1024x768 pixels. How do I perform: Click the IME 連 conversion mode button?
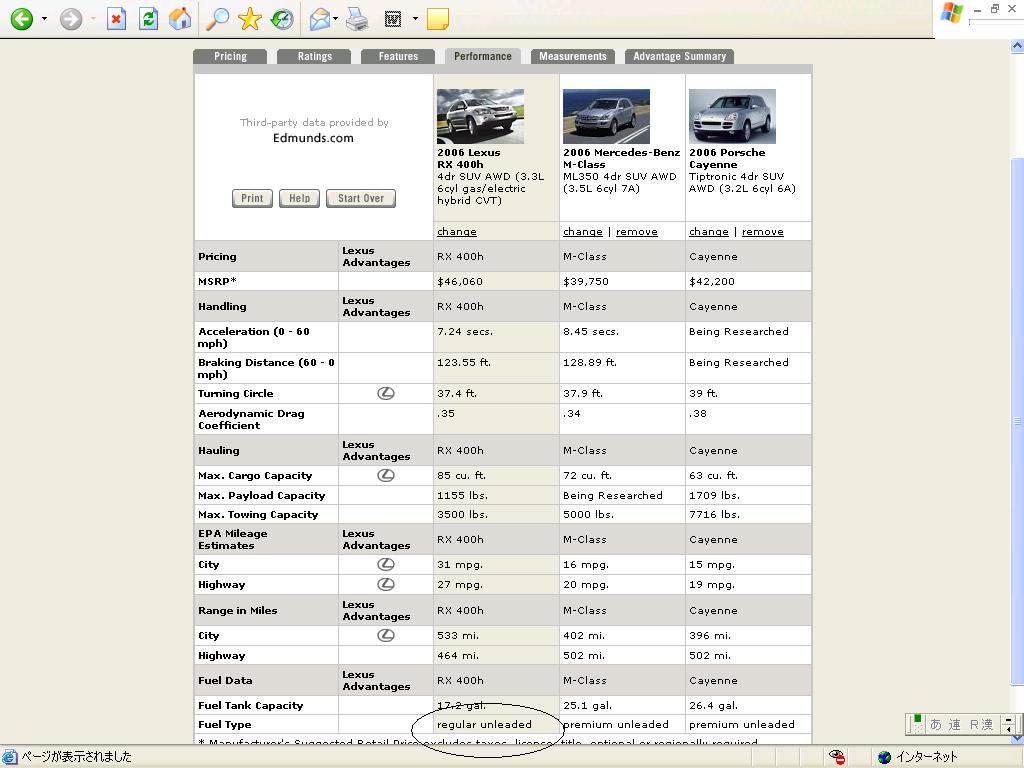point(955,724)
